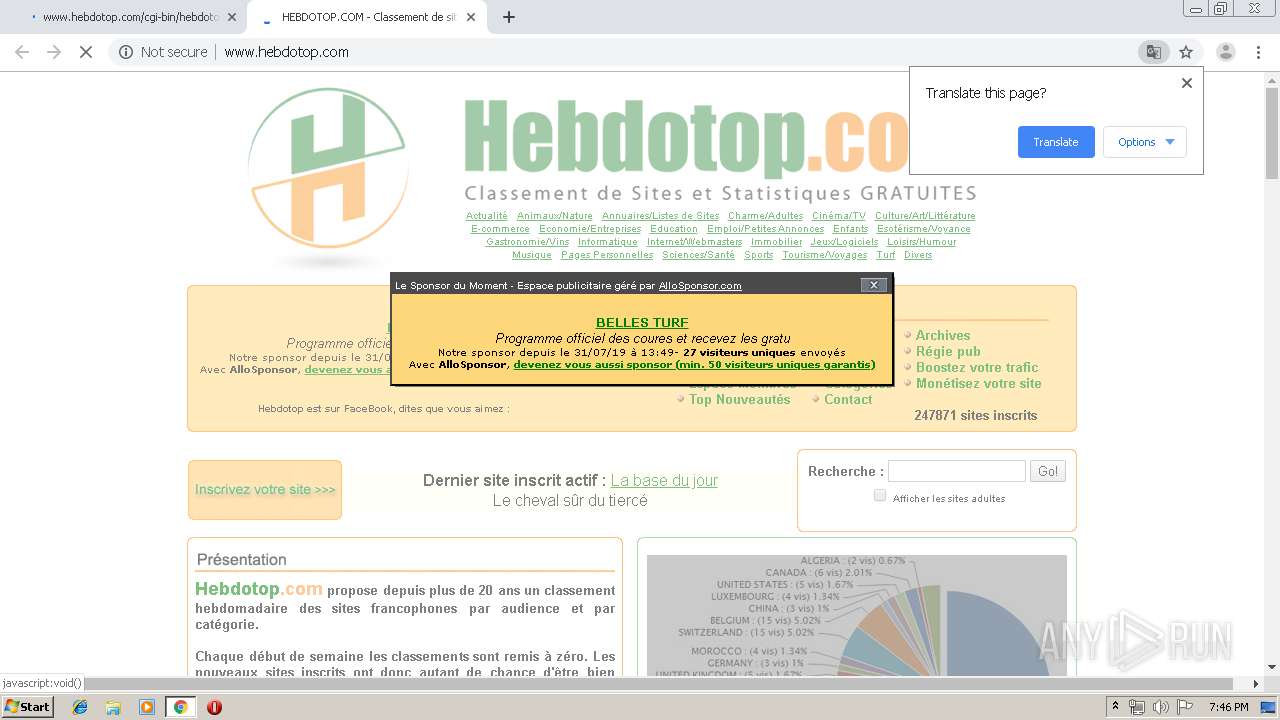Click the browser forward arrow
The image size is (1280, 720).
(x=54, y=52)
